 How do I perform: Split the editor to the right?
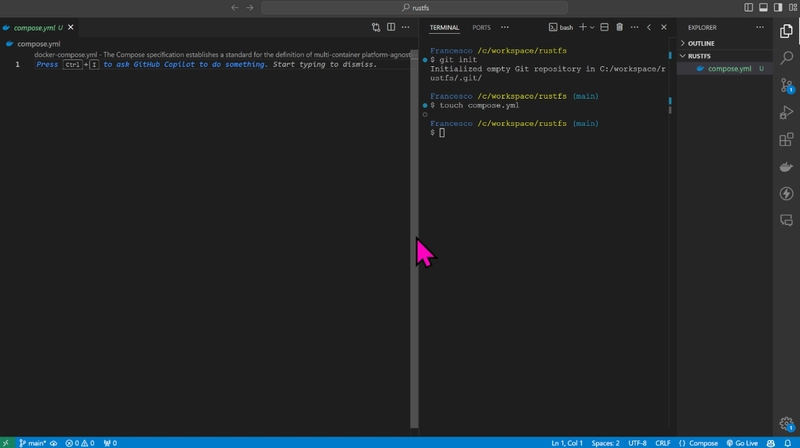pos(391,28)
